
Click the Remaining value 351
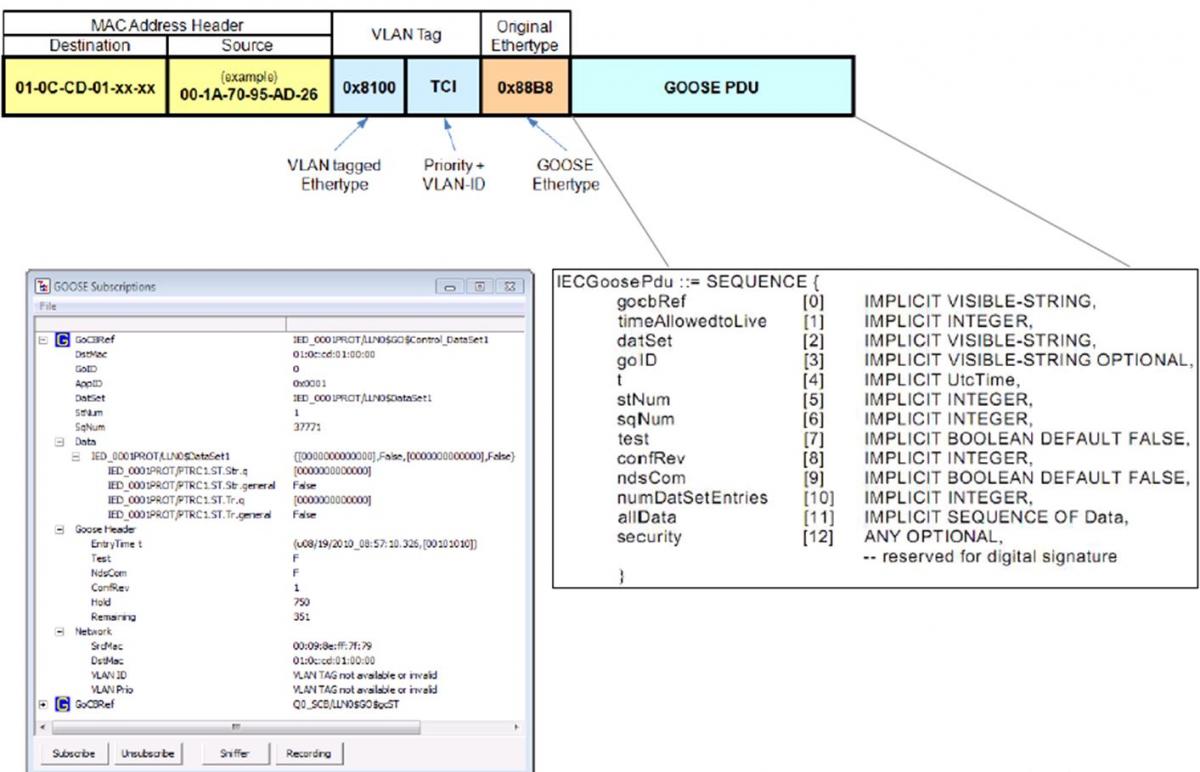click(x=300, y=617)
